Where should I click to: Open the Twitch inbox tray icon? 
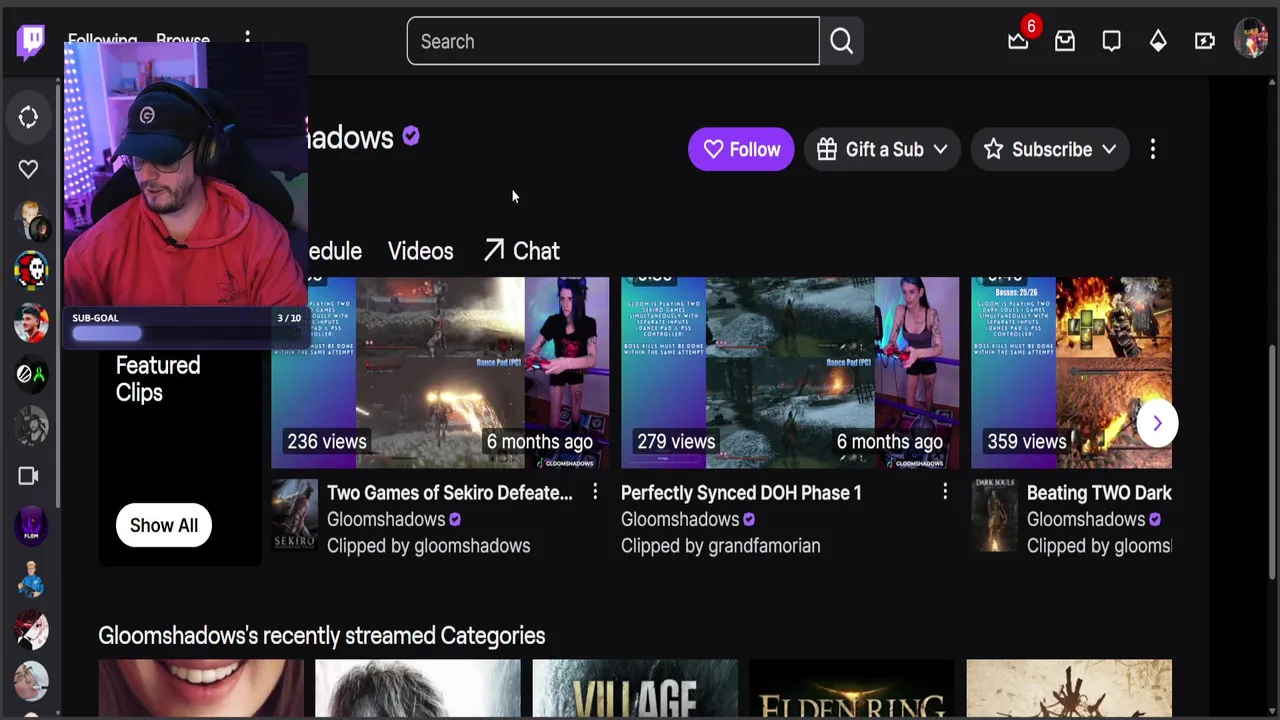pyautogui.click(x=1065, y=41)
